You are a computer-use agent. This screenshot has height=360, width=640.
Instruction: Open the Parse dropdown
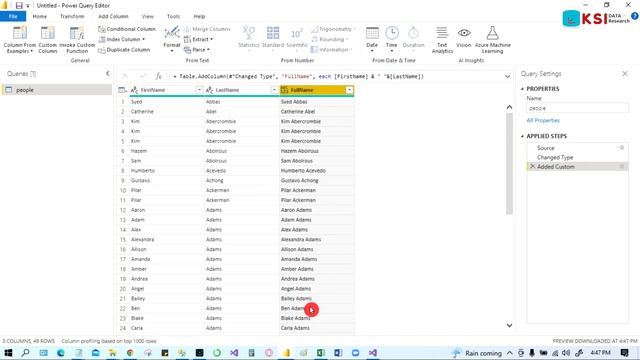[197, 50]
